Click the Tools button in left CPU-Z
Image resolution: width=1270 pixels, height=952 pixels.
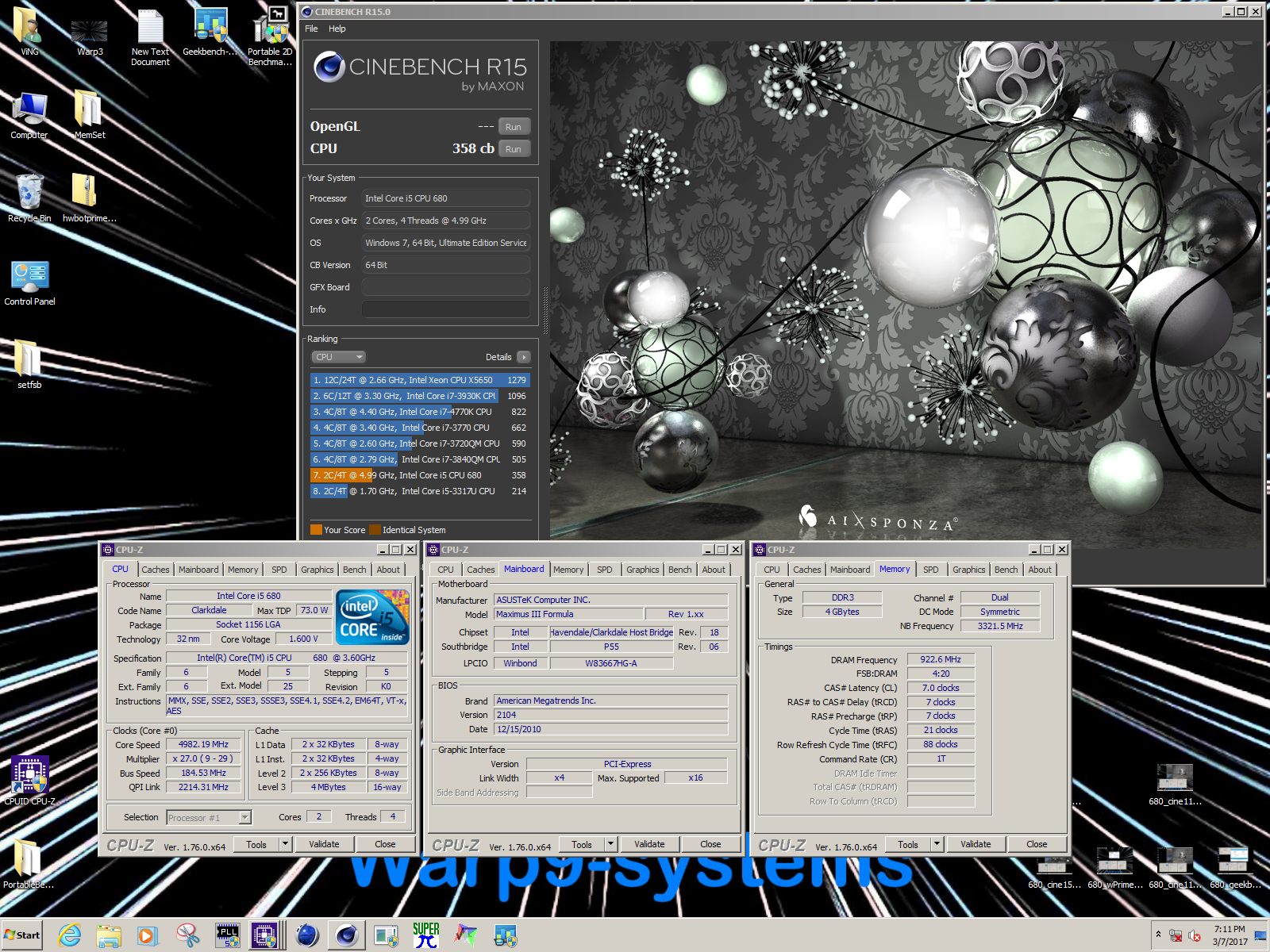[x=256, y=844]
